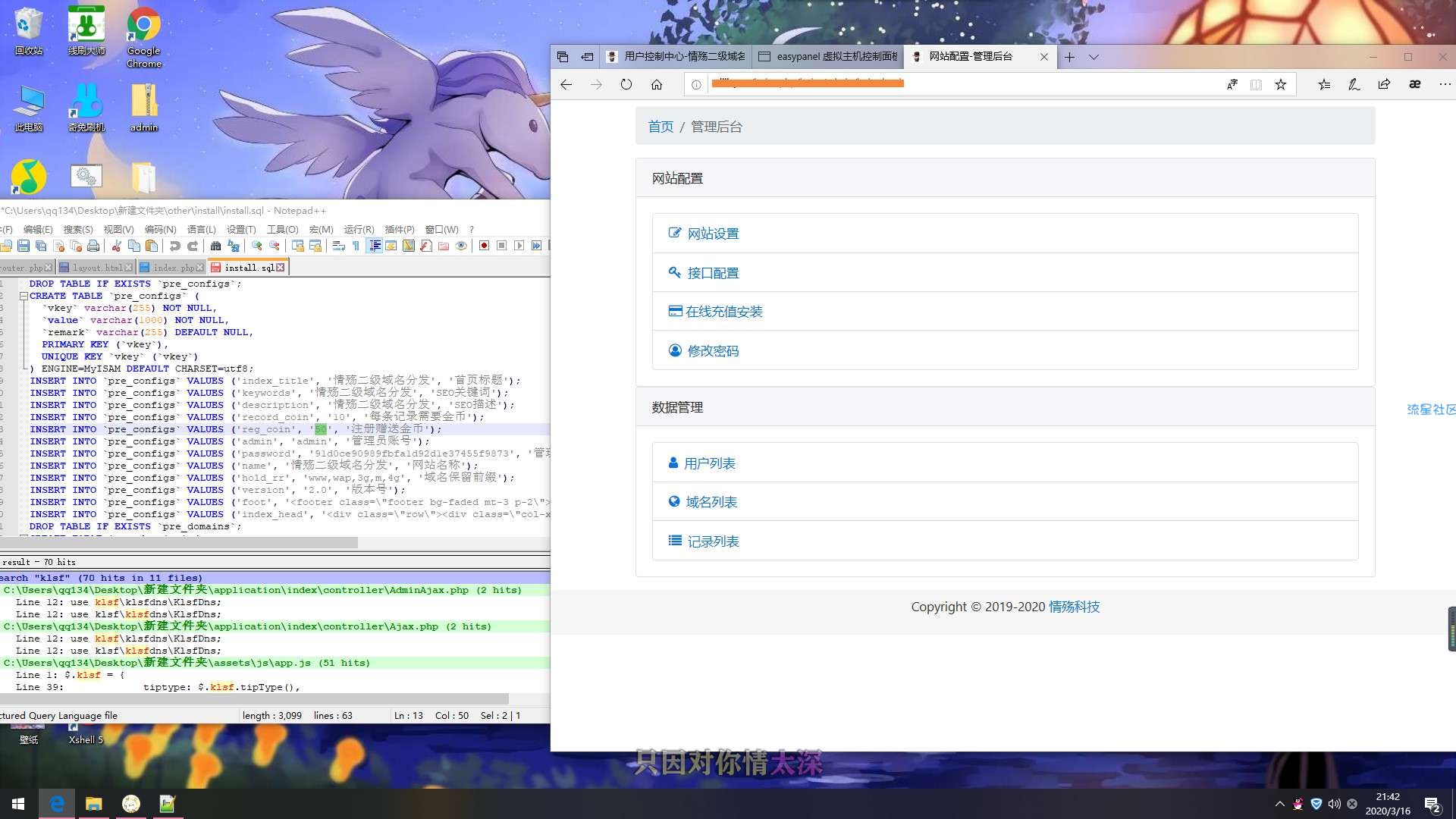The width and height of the screenshot is (1456, 819).
Task: Open the 视图(V) menu in Notepad++
Action: (x=118, y=229)
